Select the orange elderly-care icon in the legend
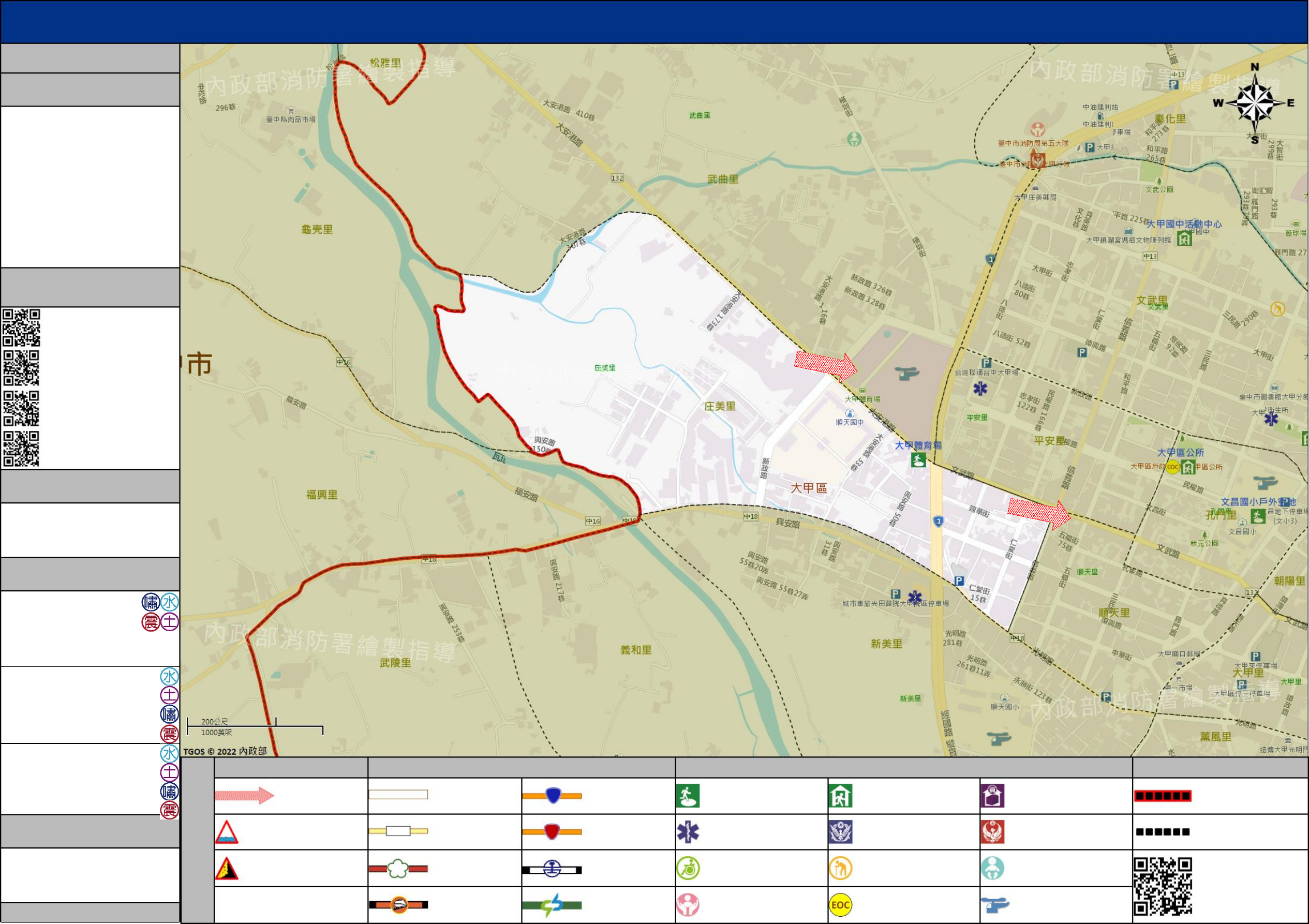The height and width of the screenshot is (924, 1309). point(840,869)
